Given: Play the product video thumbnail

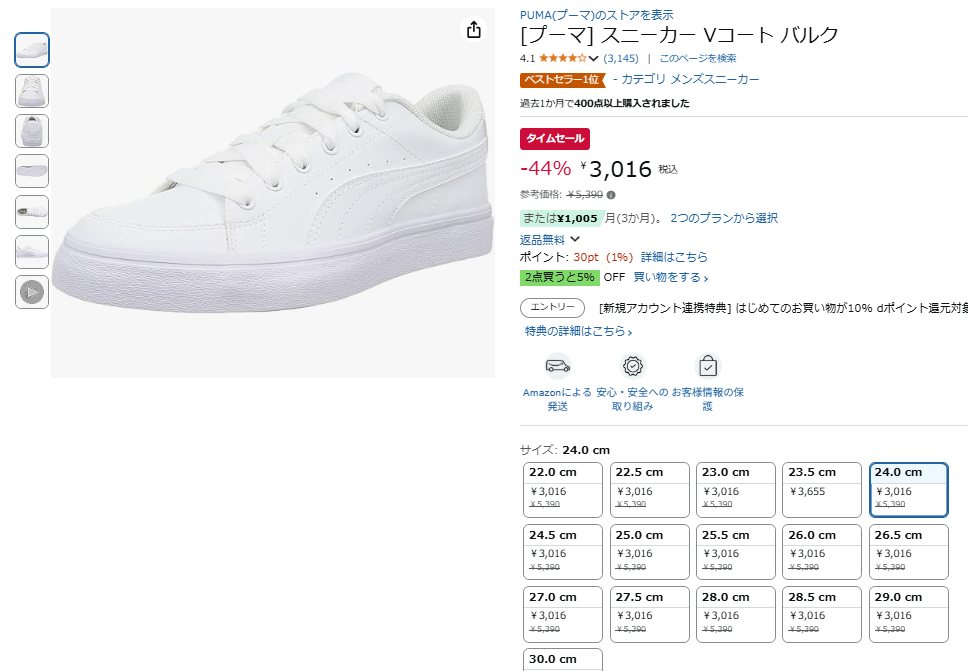Looking at the screenshot, I should click(32, 292).
